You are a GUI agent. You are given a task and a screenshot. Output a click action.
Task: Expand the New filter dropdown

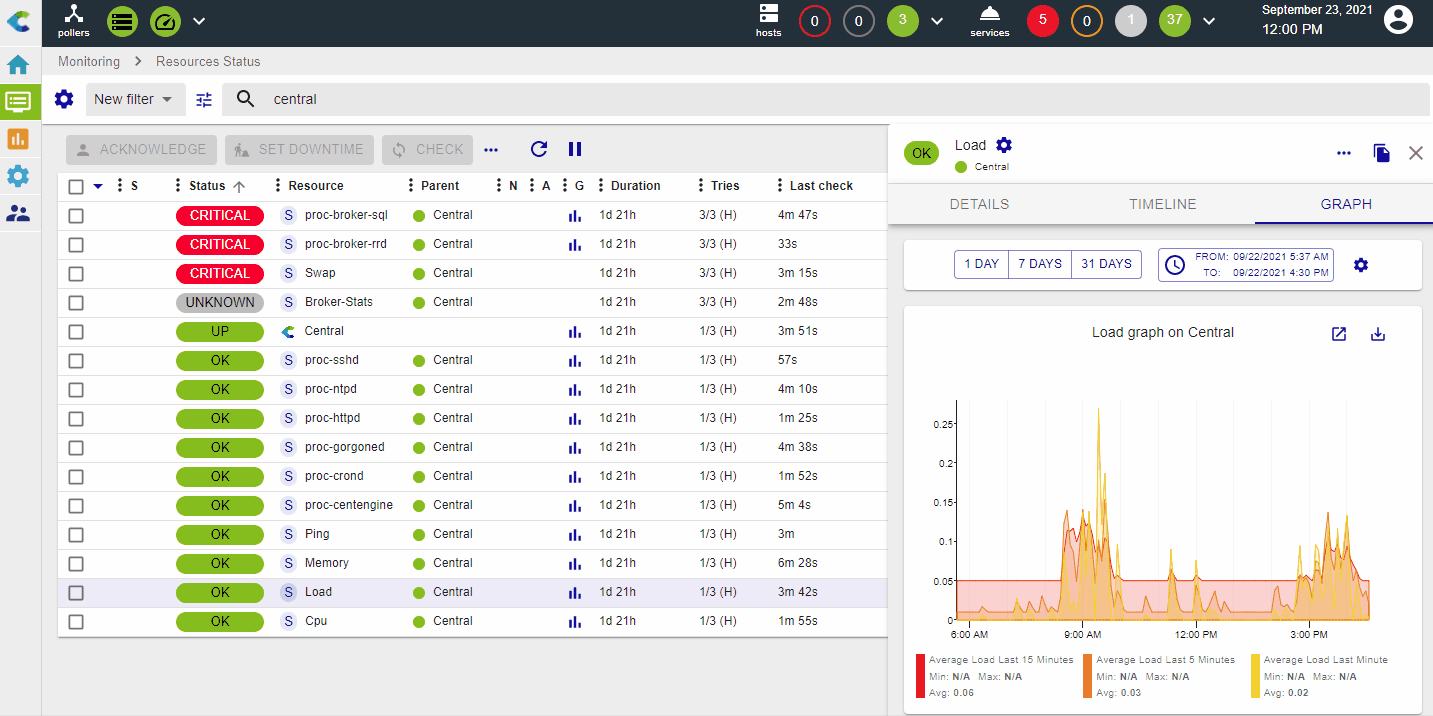pyautogui.click(x=133, y=100)
